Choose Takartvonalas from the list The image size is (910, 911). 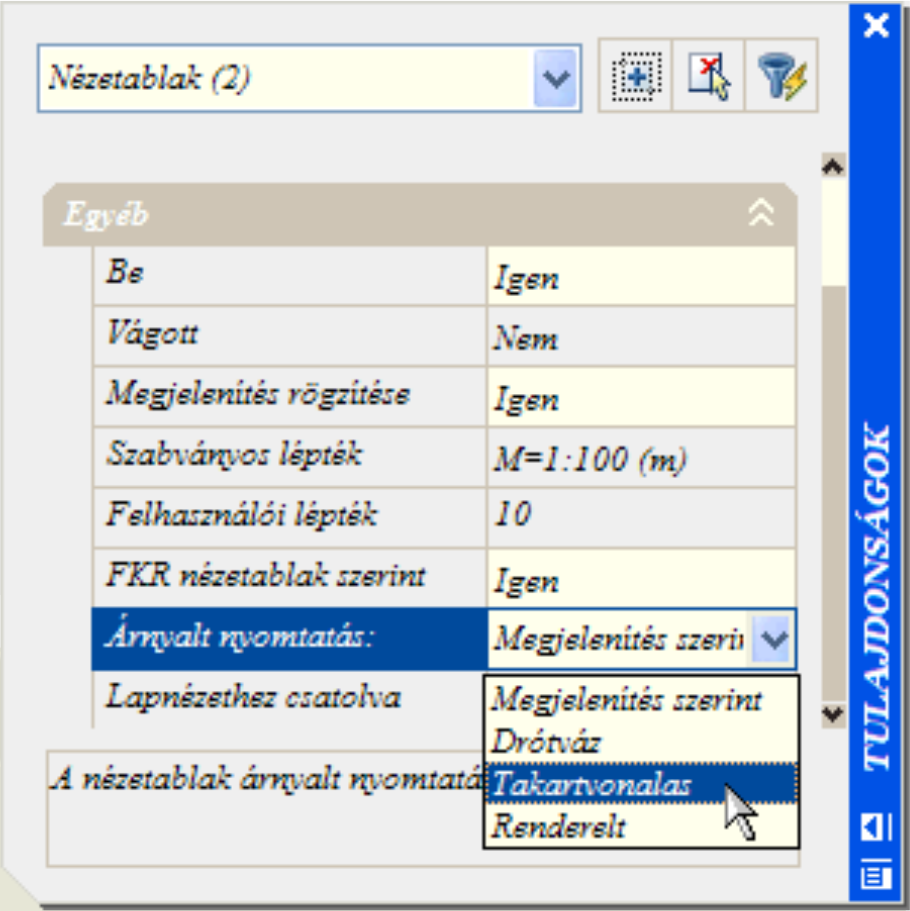click(x=641, y=784)
